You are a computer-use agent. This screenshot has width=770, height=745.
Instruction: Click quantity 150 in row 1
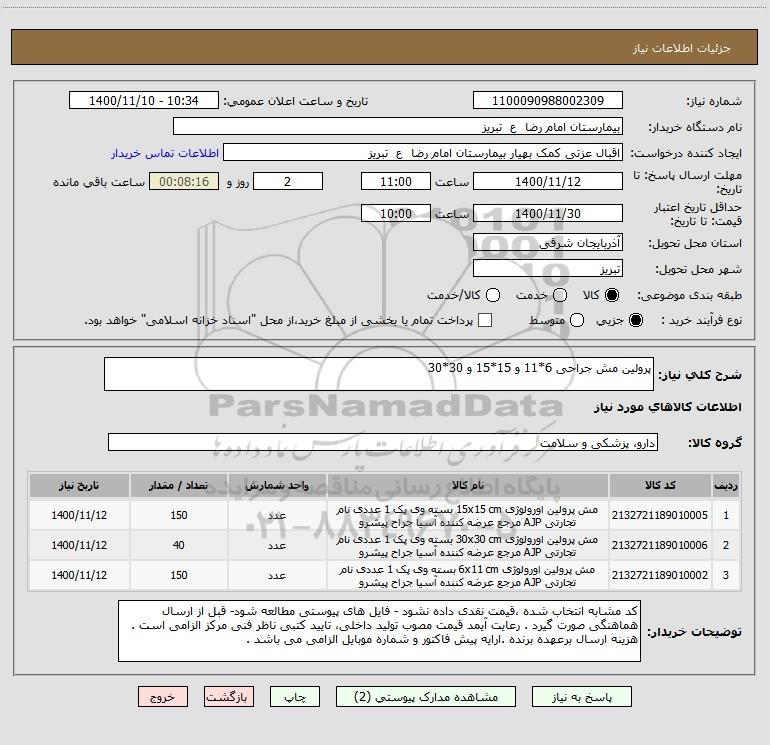tap(179, 515)
